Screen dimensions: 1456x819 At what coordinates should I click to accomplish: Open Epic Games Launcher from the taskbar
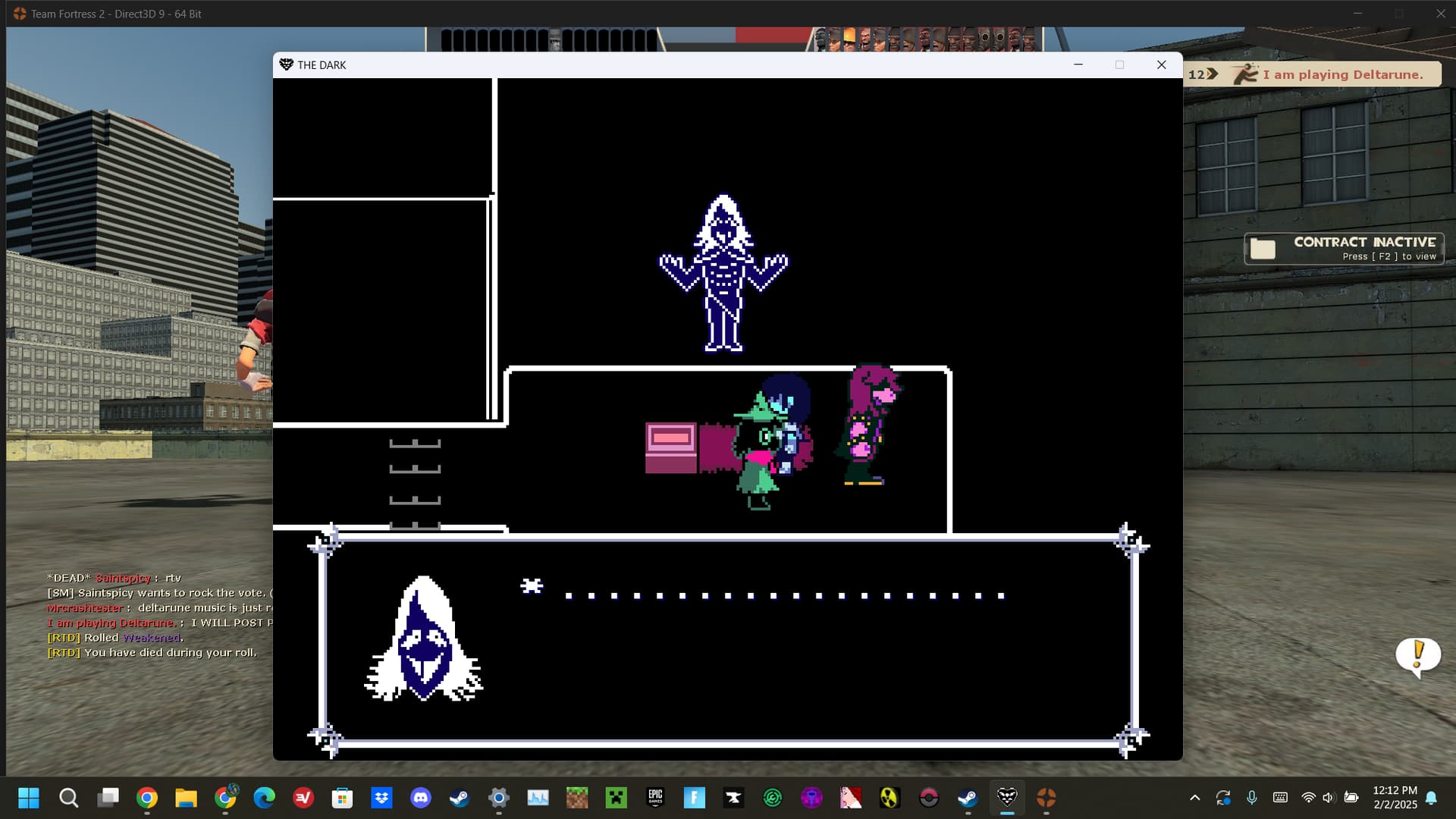click(655, 798)
